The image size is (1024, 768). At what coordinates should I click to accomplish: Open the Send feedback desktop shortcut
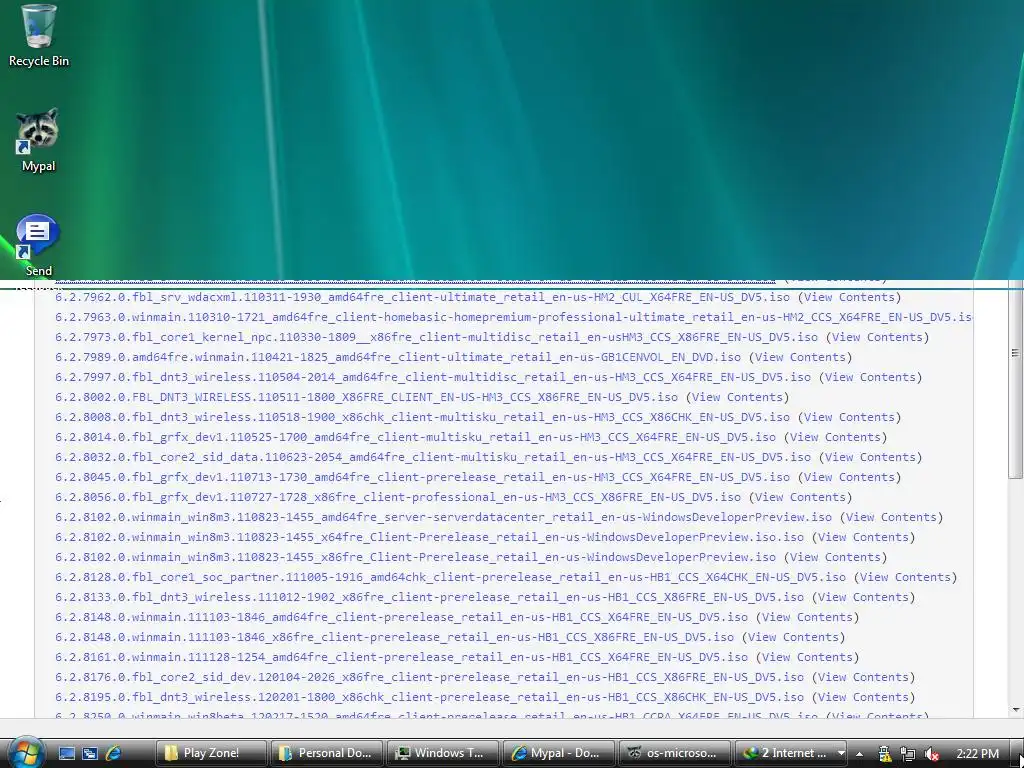38,246
